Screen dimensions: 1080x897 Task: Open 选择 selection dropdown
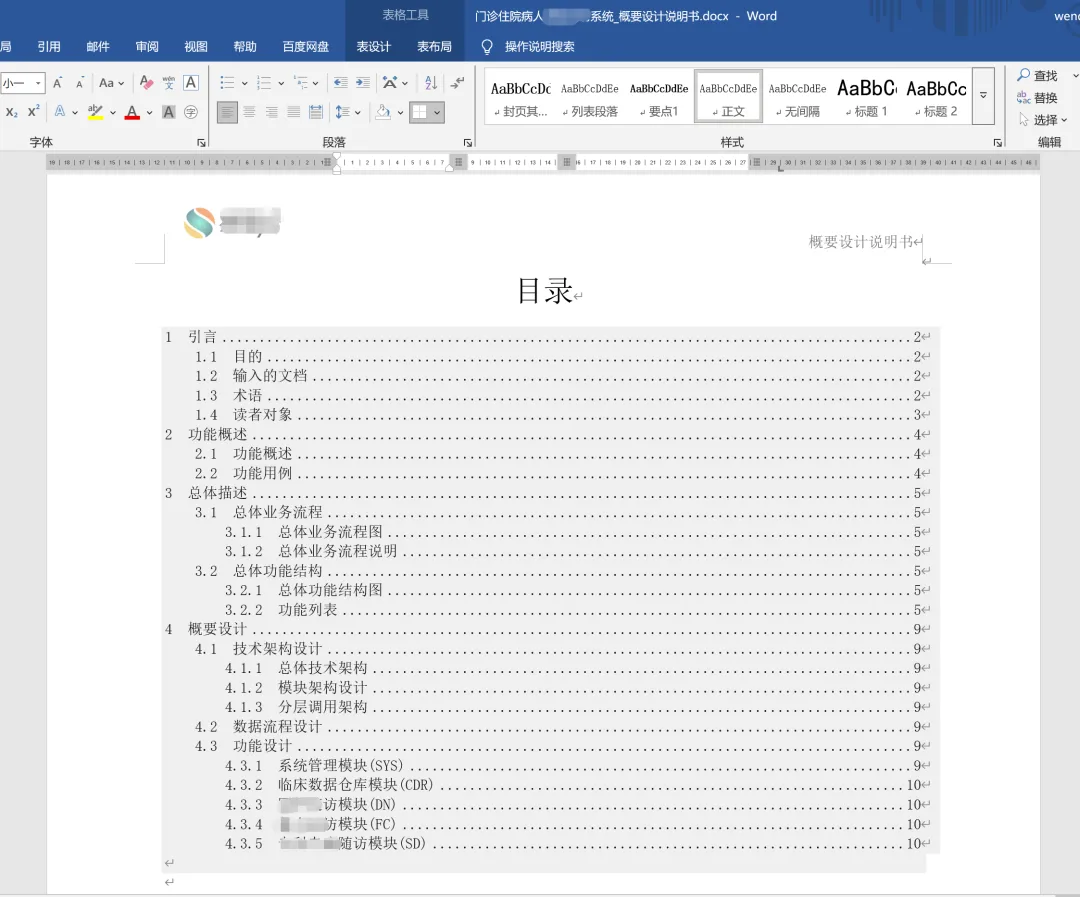(x=1043, y=120)
